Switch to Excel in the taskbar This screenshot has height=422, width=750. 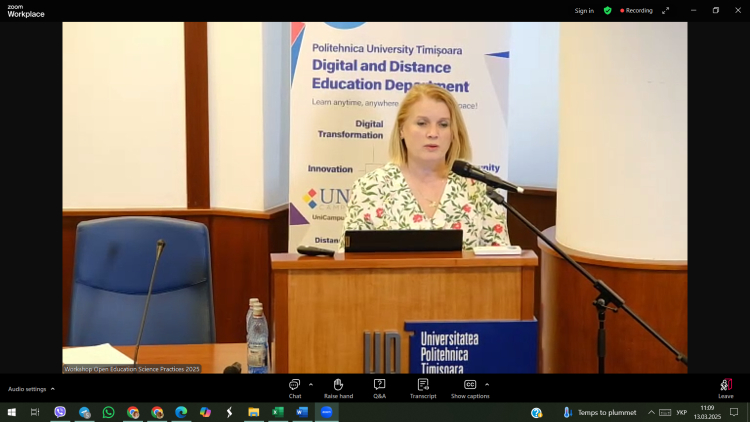(x=278, y=412)
